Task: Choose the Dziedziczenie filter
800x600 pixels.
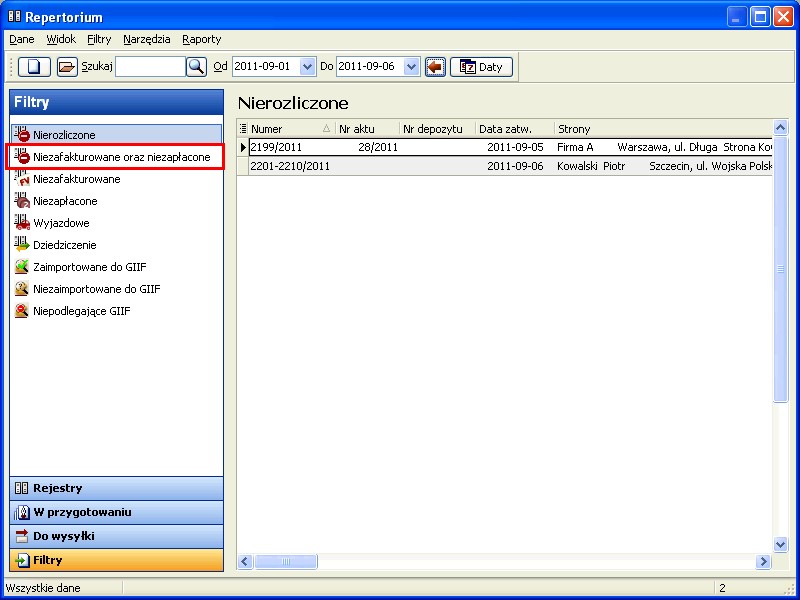Action: 65,245
